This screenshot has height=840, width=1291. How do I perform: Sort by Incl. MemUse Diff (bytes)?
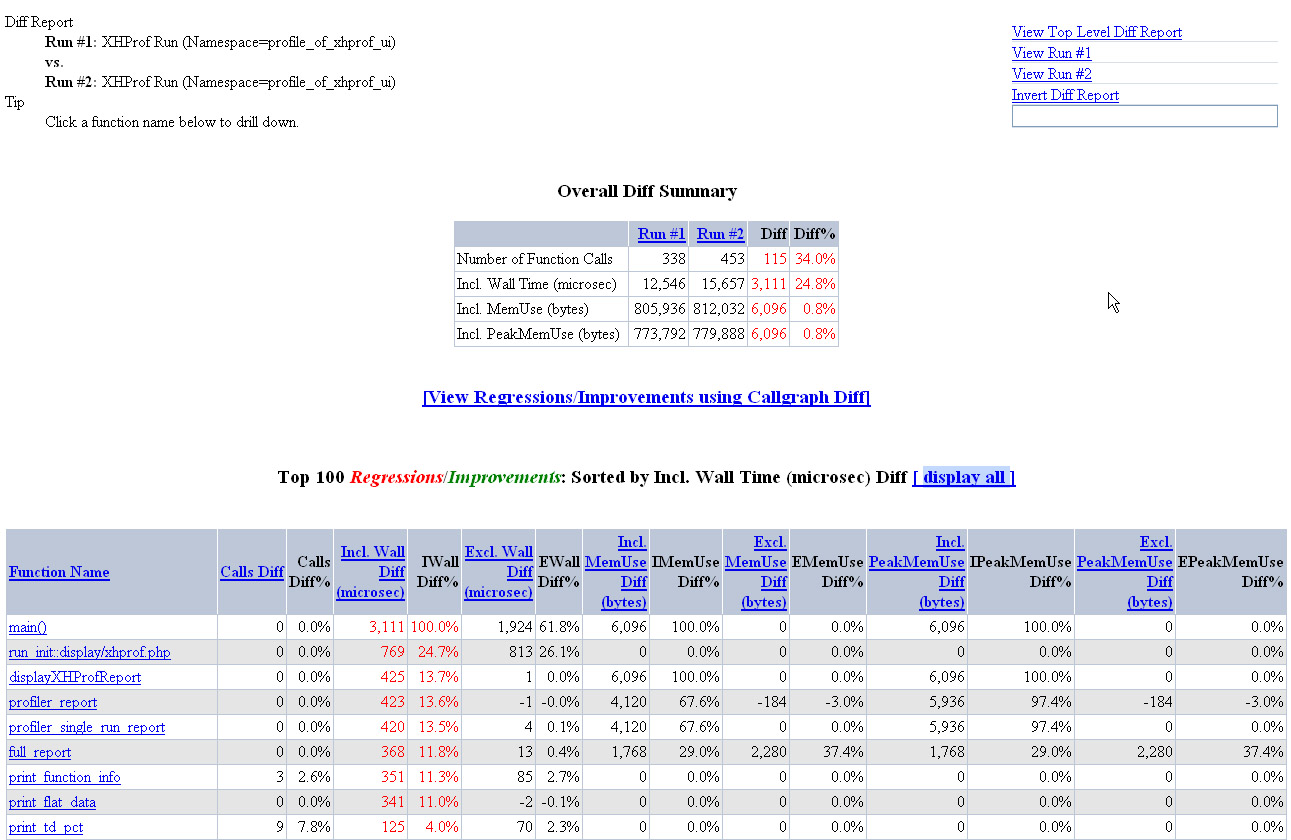point(617,572)
